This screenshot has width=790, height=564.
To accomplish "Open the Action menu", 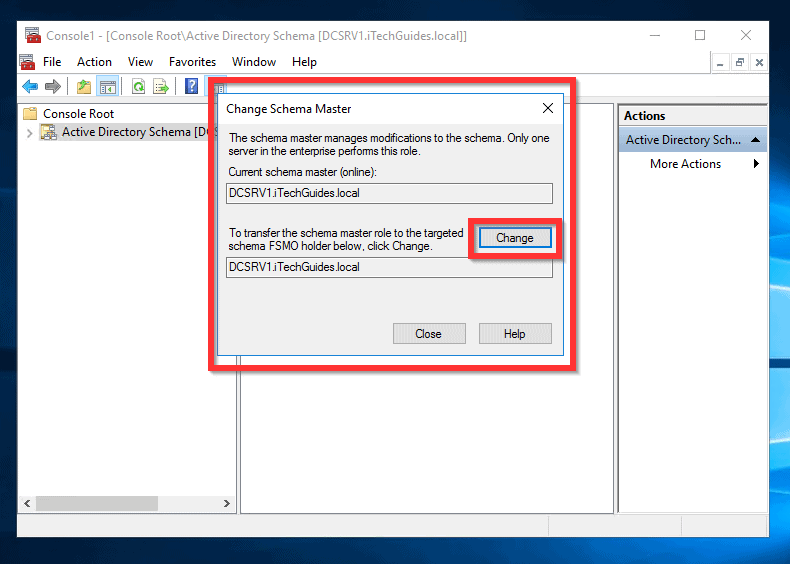I will point(94,62).
